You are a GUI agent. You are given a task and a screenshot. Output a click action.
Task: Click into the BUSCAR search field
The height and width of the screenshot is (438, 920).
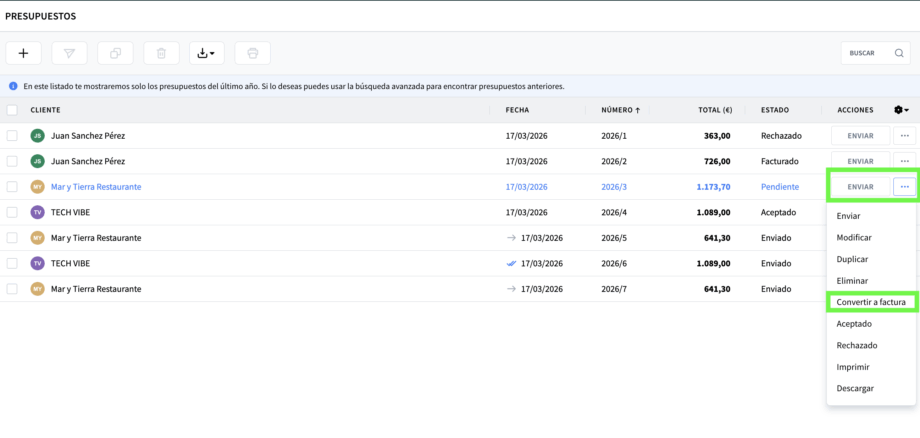[865, 53]
